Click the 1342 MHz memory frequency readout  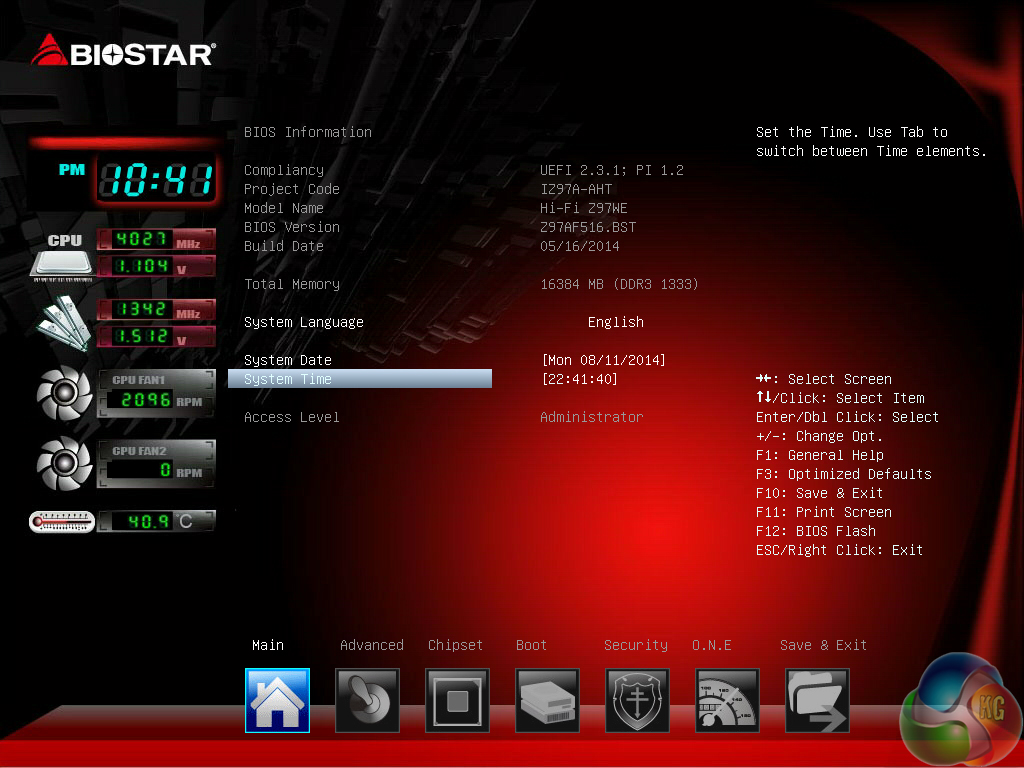coord(156,309)
